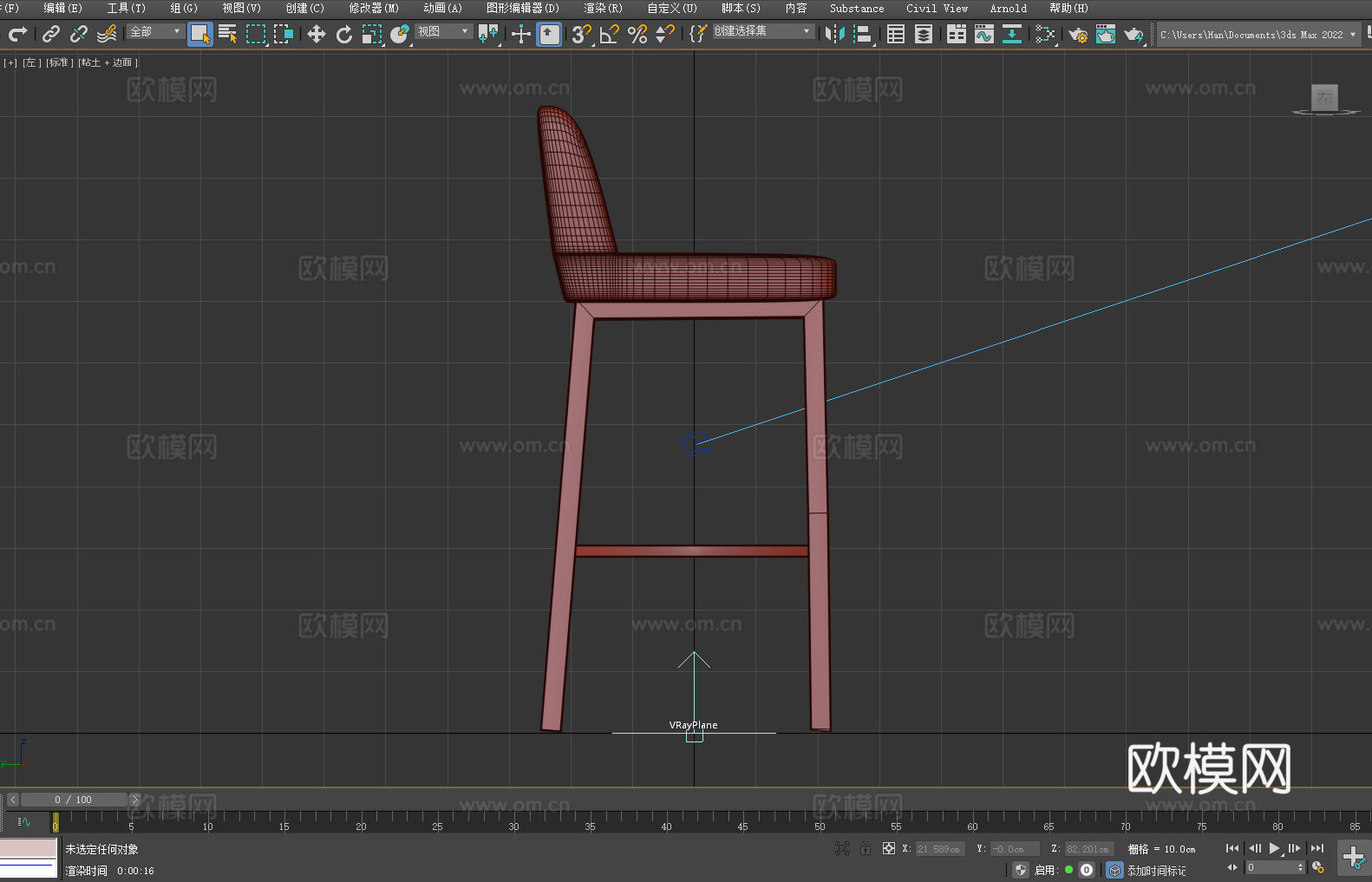Open the 工具(T) menu
The image size is (1372, 882).
126,8
